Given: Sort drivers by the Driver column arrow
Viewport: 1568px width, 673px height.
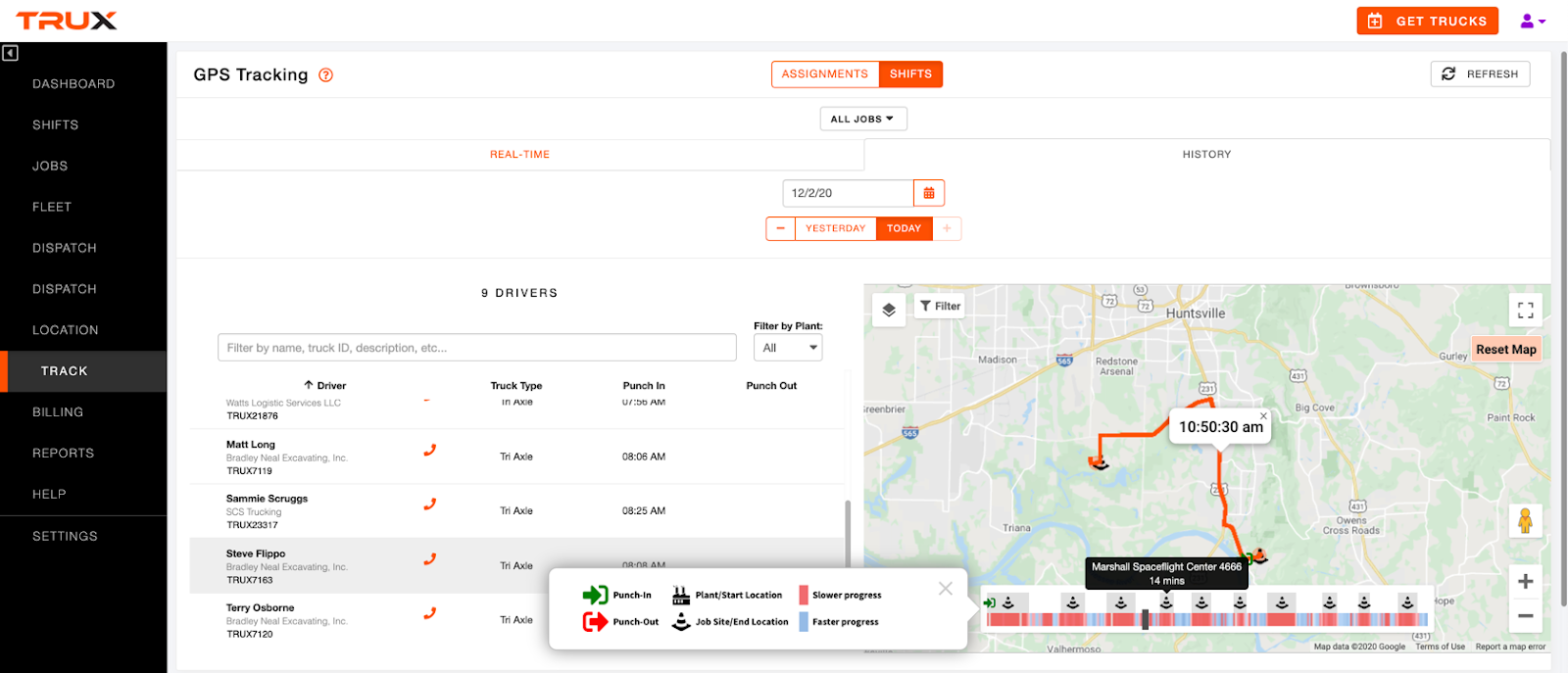Looking at the screenshot, I should (309, 385).
